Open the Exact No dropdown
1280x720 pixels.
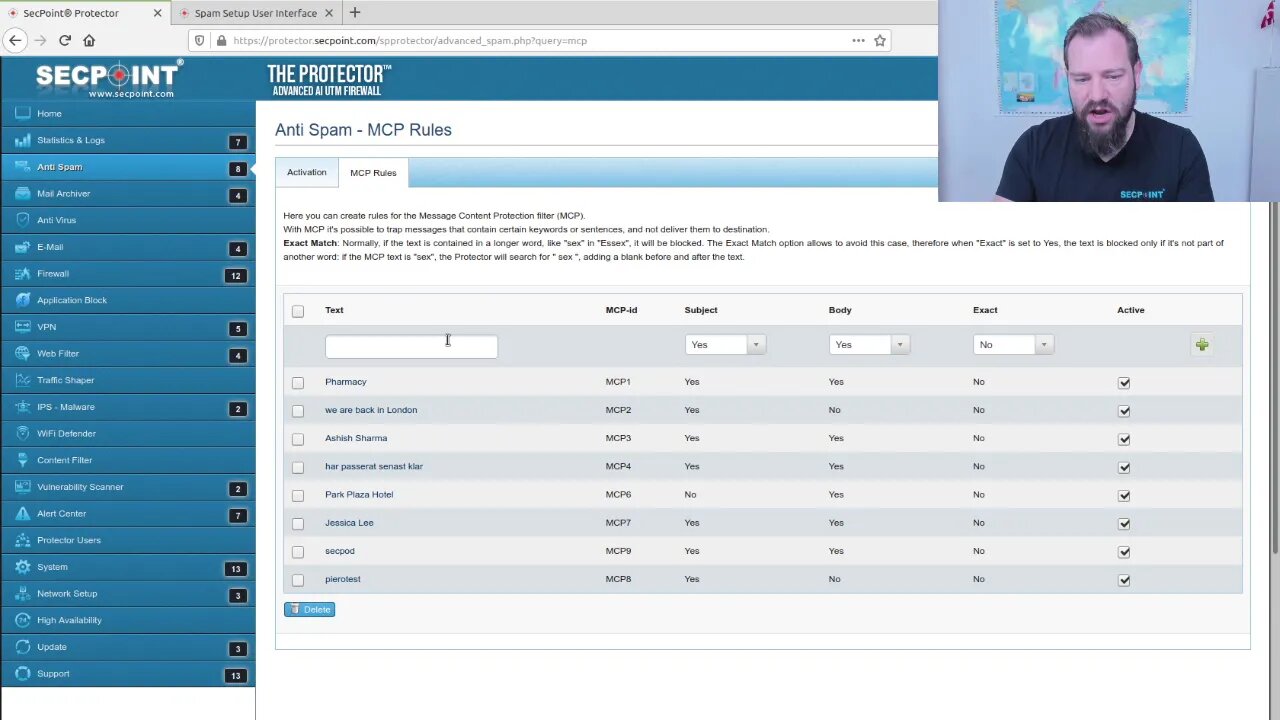[x=1013, y=344]
